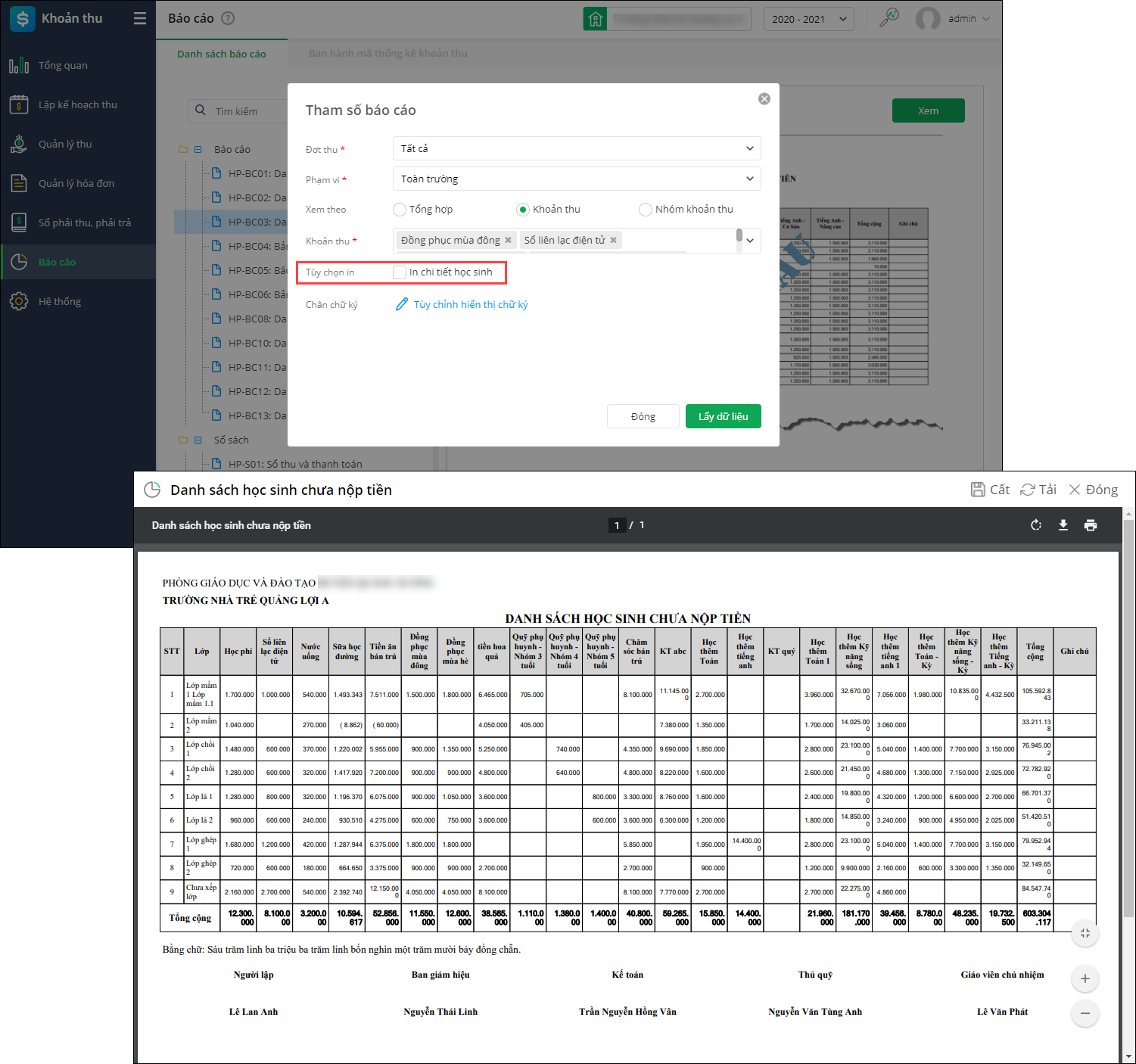Screen dimensions: 1136x1064
Task: Click the help icon beside Báo cáo
Action: [x=228, y=18]
